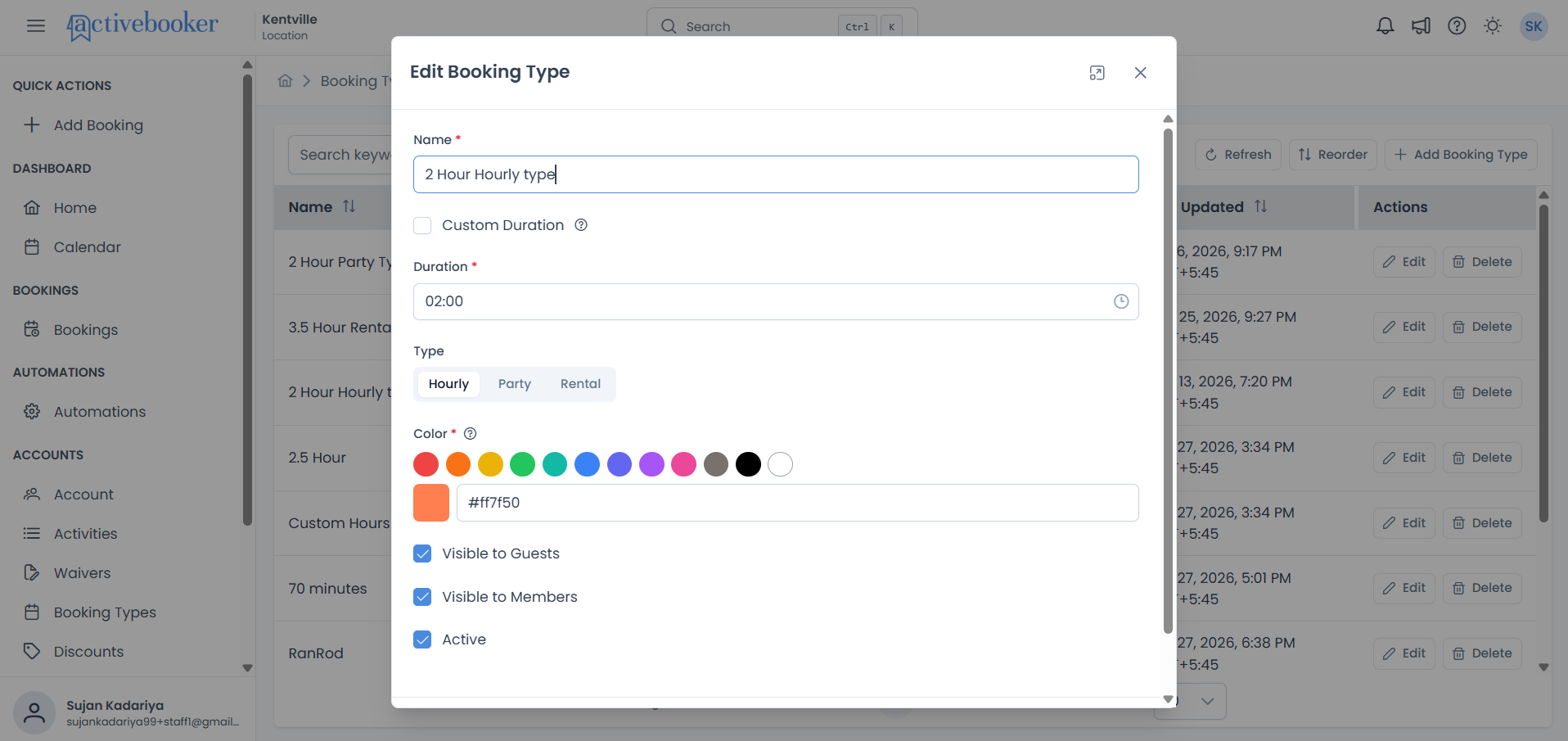Open SK user avatar menu
1568x741 pixels.
coord(1534,26)
